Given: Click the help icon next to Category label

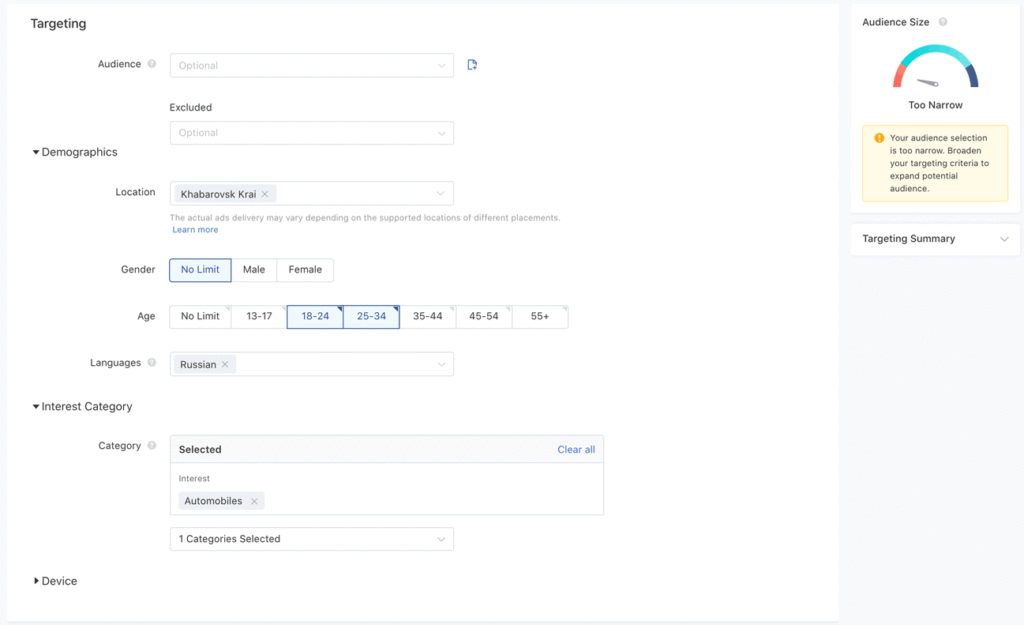Looking at the screenshot, I should coord(152,446).
